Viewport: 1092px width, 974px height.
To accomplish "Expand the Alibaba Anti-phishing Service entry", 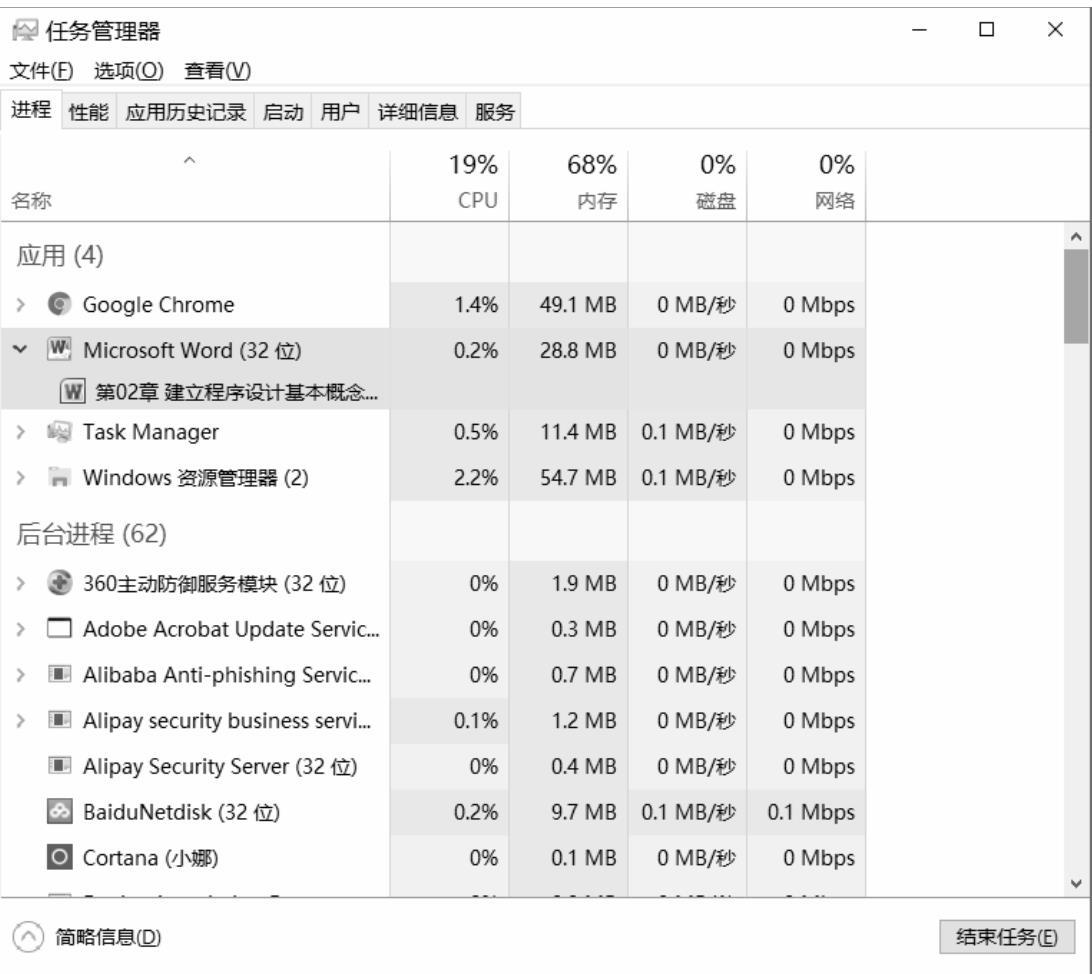I will (21, 674).
